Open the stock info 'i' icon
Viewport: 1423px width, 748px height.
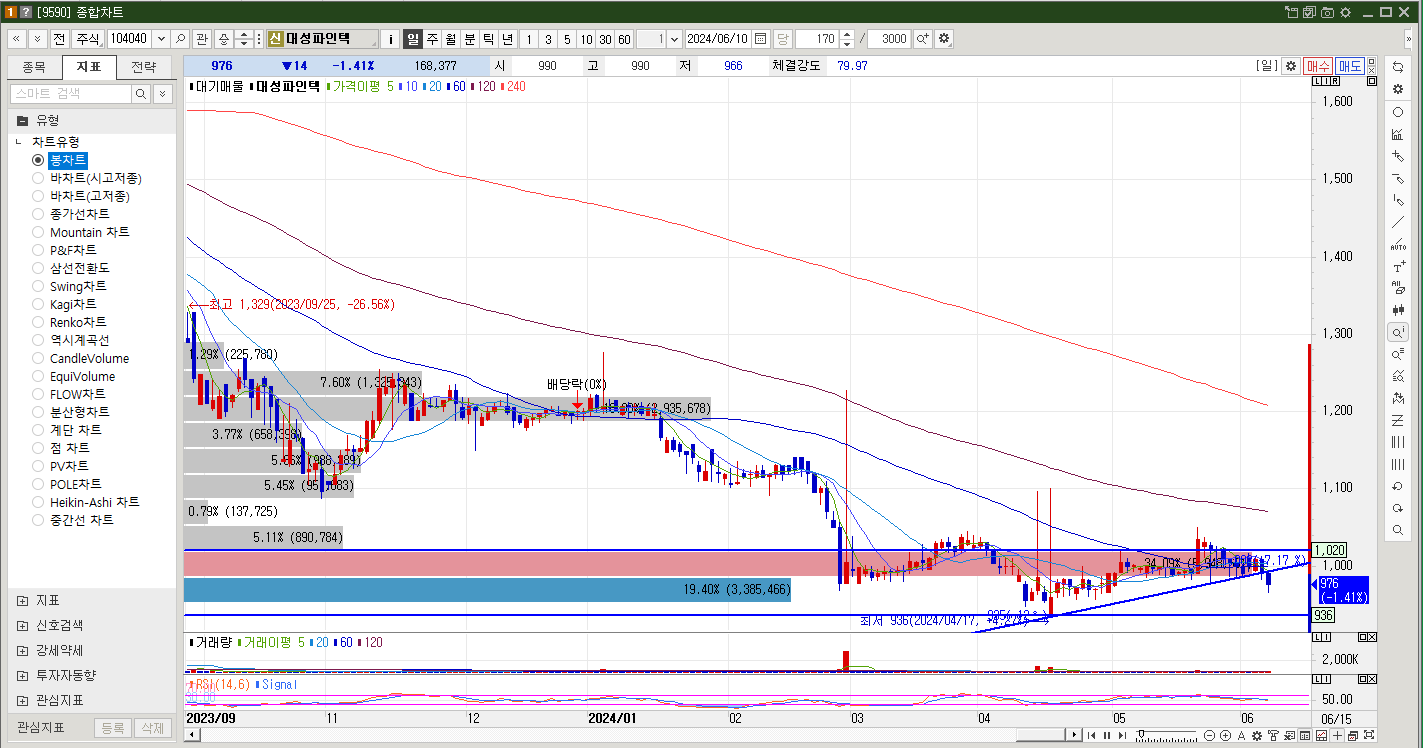(390, 39)
